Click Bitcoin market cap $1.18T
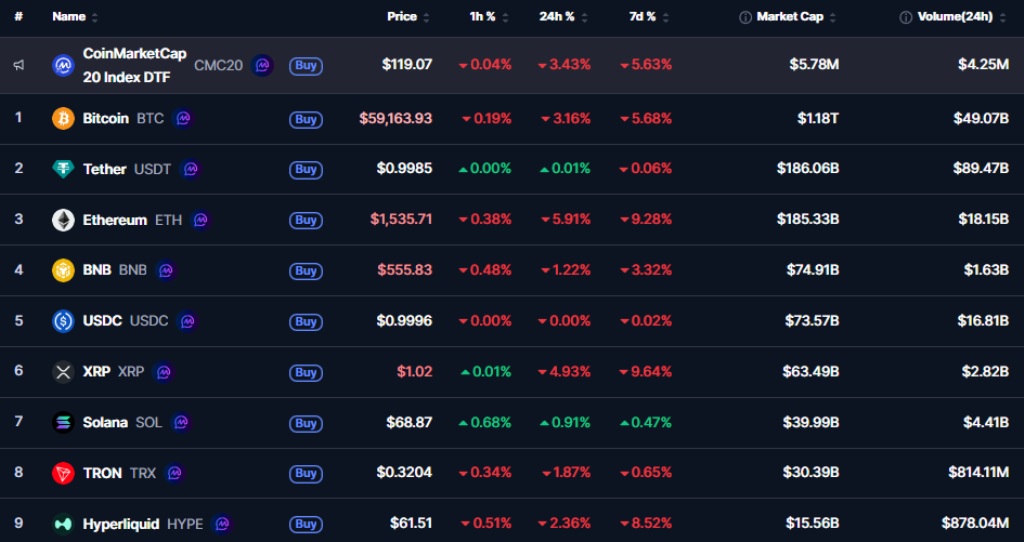1024x542 pixels. (x=818, y=119)
